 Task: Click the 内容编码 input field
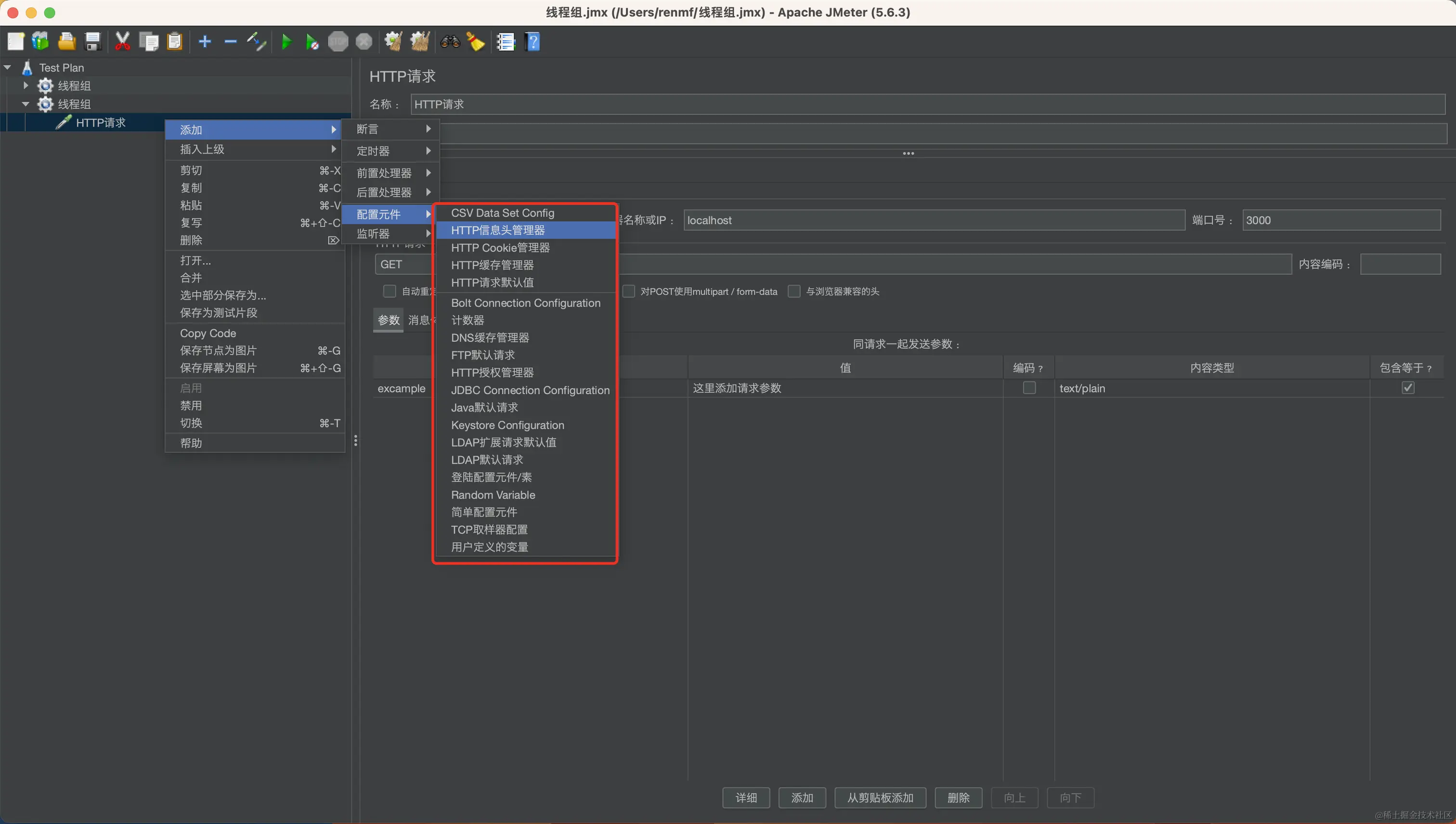tap(1401, 264)
